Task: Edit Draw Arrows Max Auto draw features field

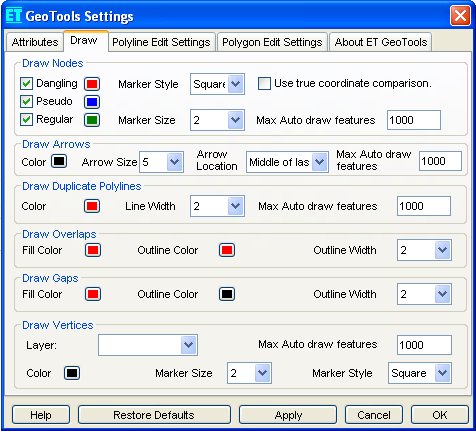Action: point(440,161)
